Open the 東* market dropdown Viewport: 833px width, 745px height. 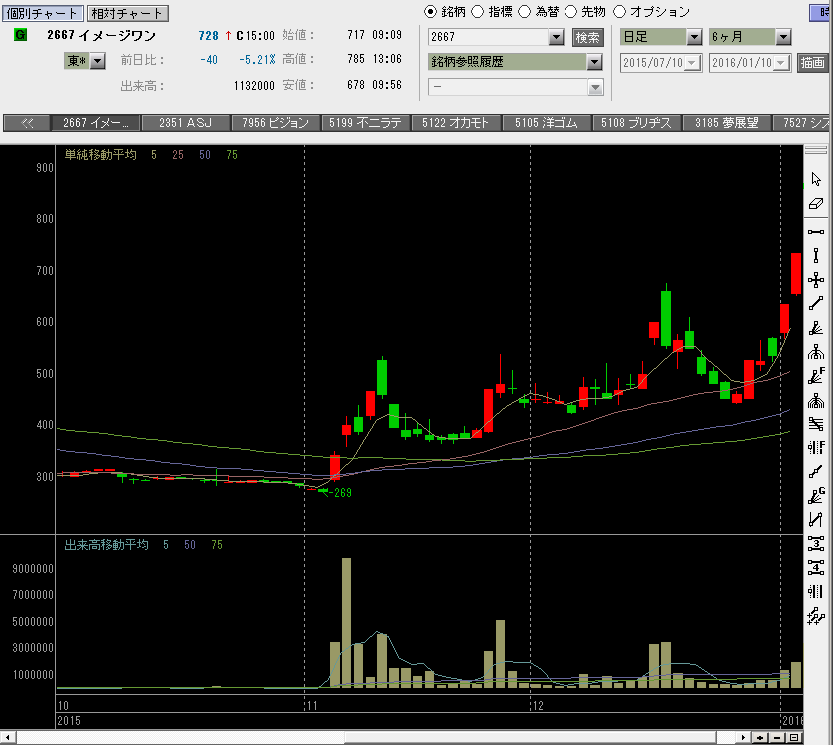[x=97, y=61]
